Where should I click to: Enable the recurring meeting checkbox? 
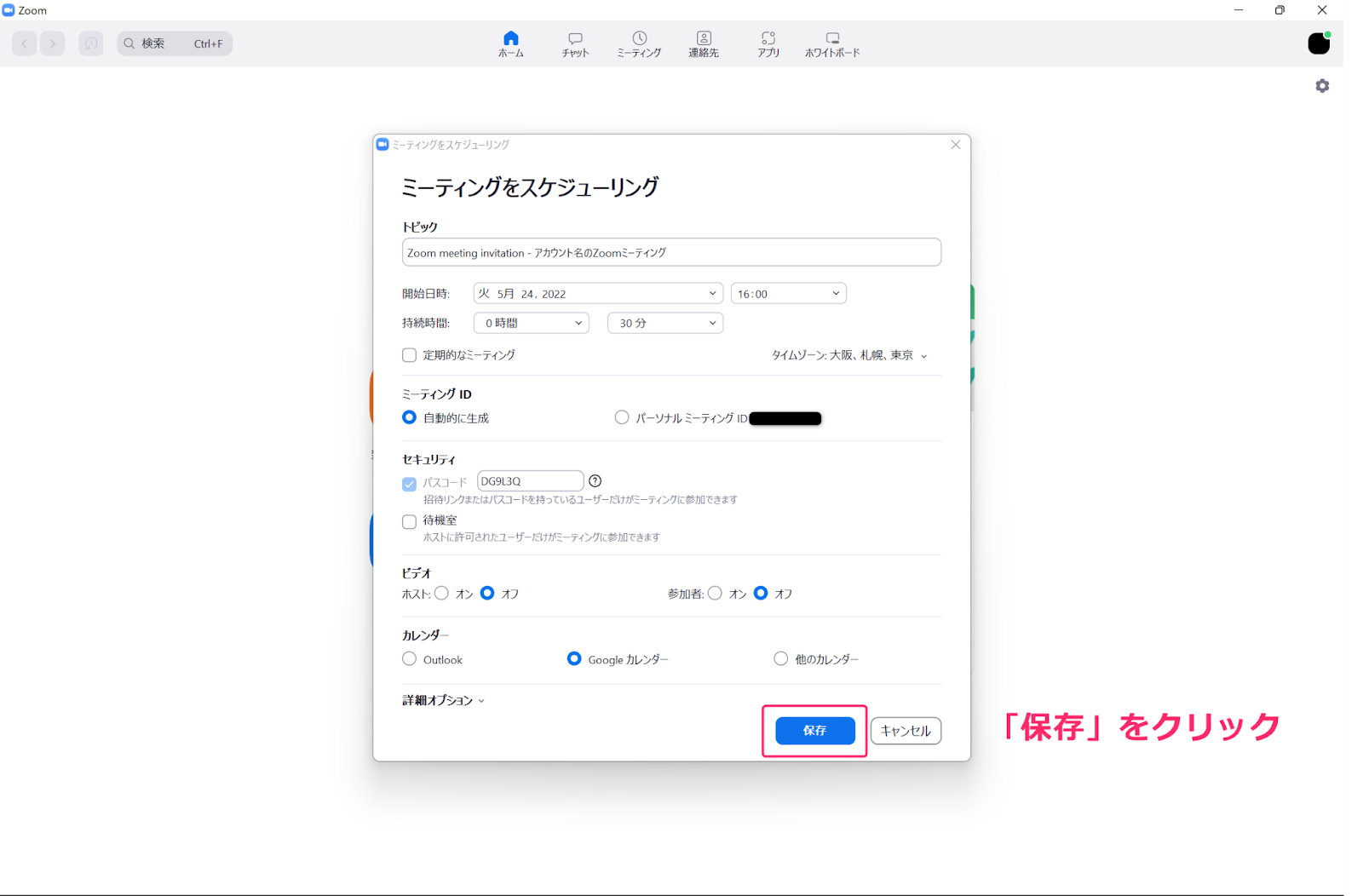(x=410, y=355)
